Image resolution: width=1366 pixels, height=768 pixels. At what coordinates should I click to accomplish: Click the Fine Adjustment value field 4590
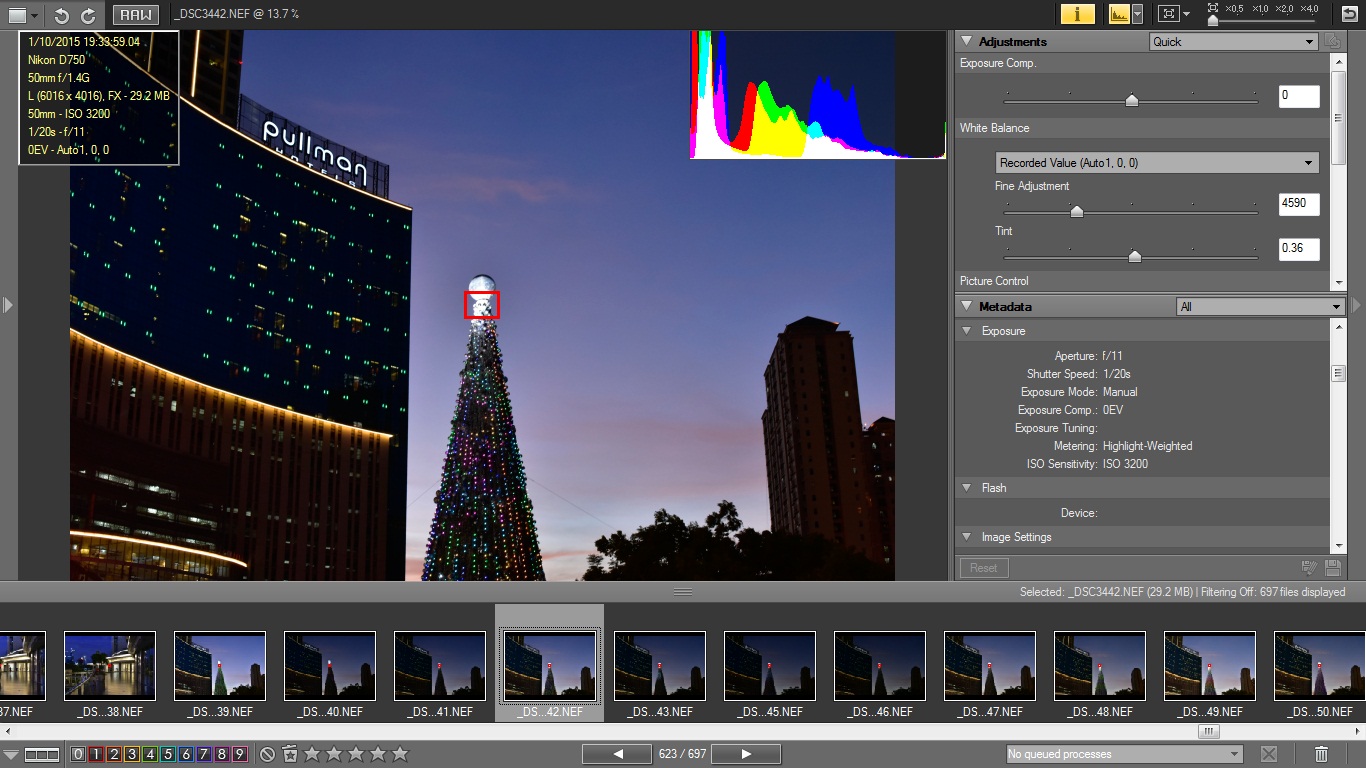pos(1299,205)
